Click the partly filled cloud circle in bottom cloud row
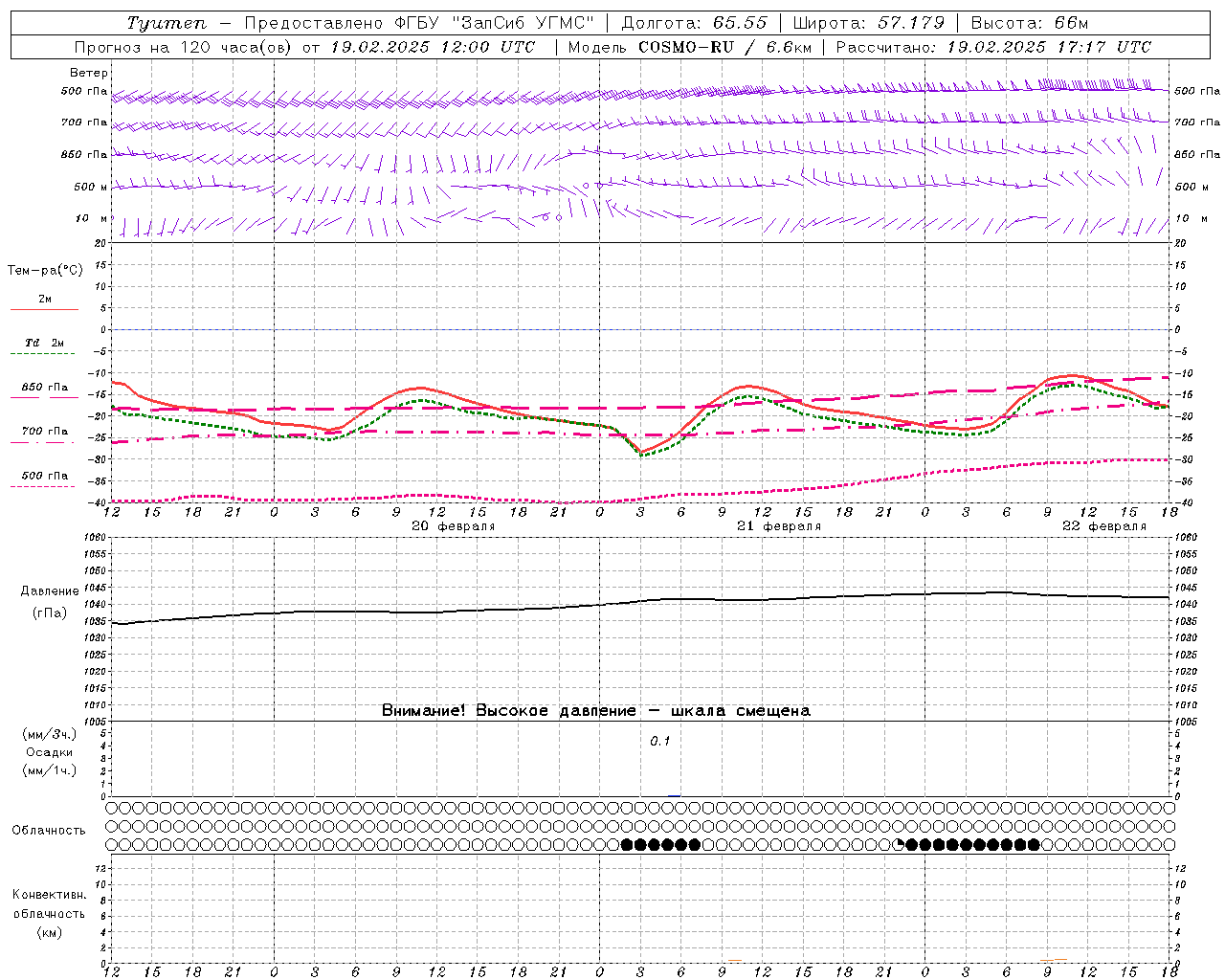This screenshot has height=980, width=1225. (x=899, y=844)
